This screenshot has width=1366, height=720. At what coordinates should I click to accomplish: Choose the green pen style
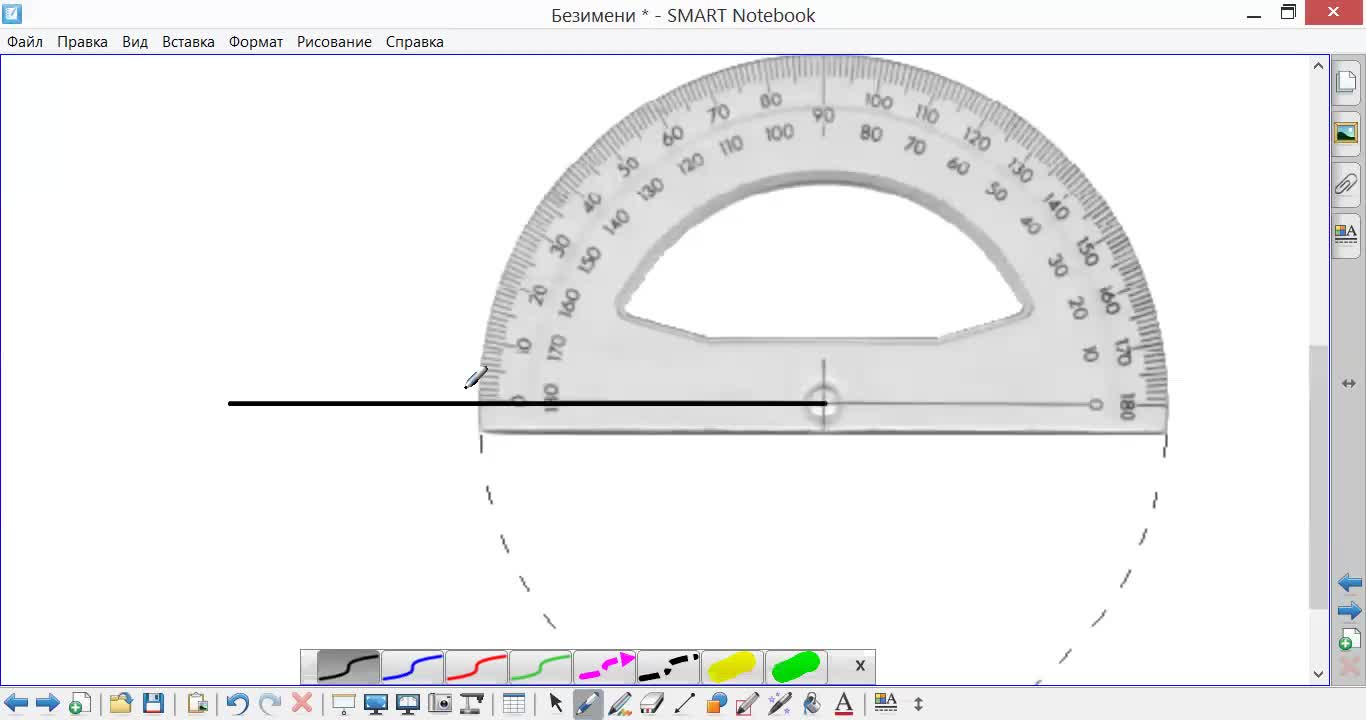540,666
